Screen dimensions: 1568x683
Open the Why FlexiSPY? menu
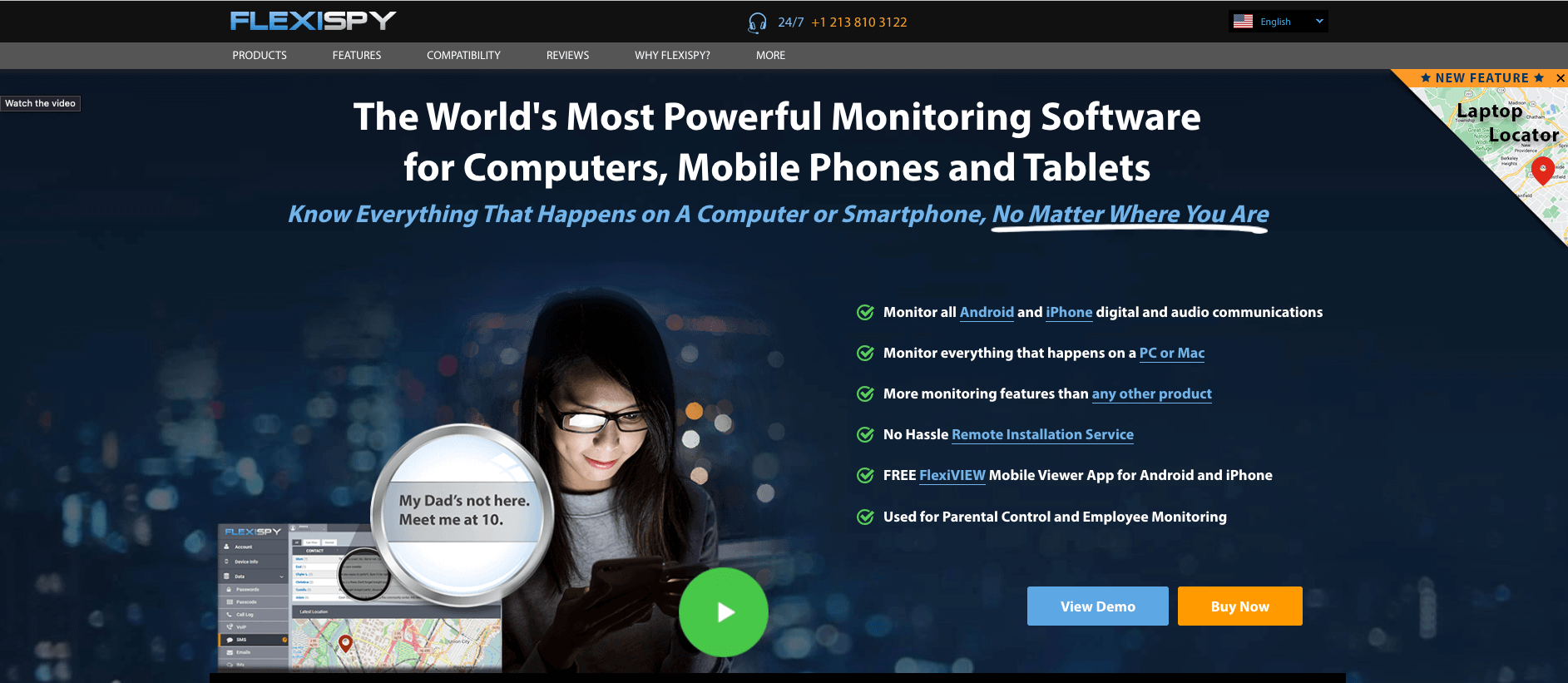(672, 56)
